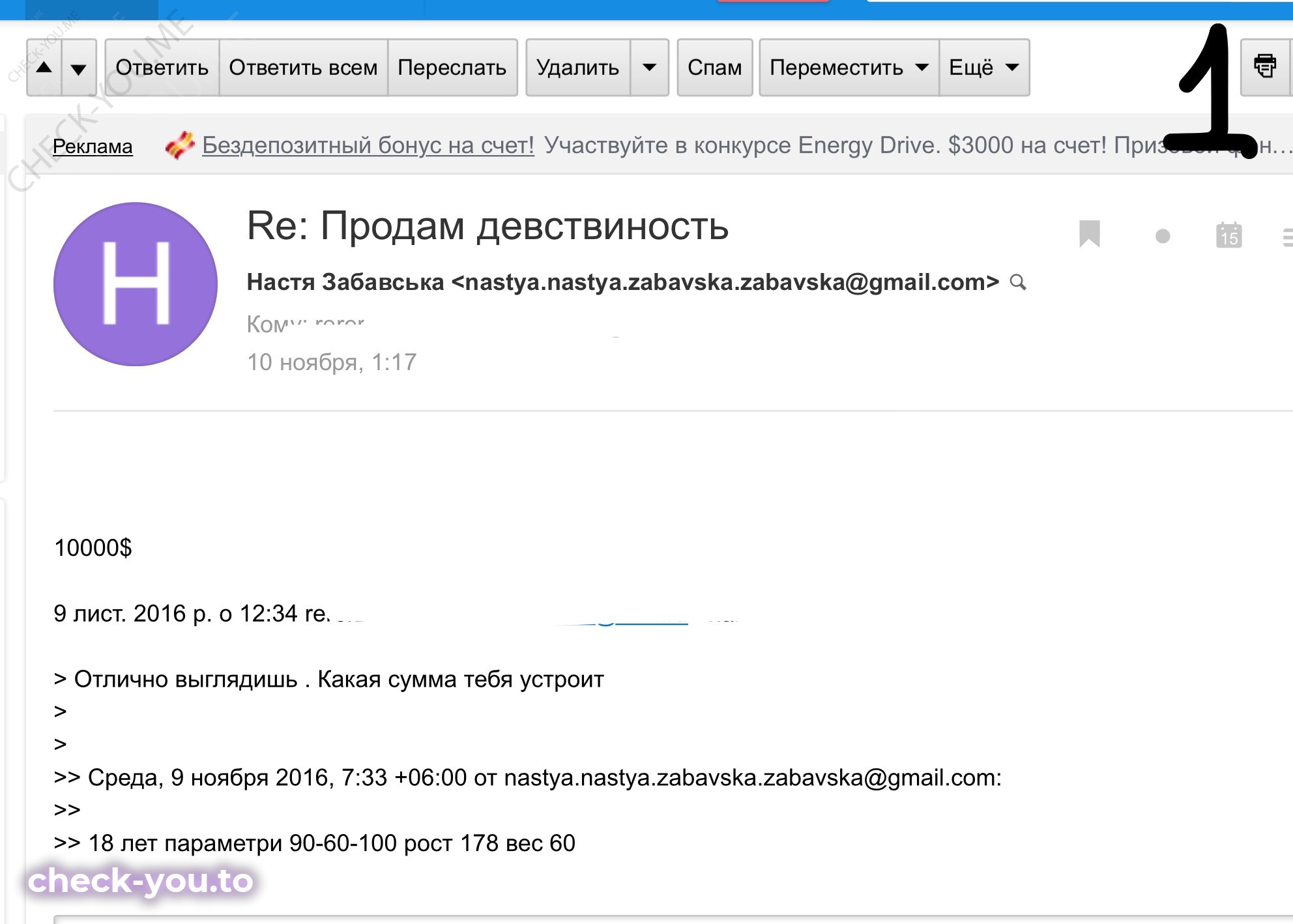Select the subject Re: Продам девствиность
Image resolution: width=1293 pixels, height=924 pixels.
pyautogui.click(x=487, y=226)
